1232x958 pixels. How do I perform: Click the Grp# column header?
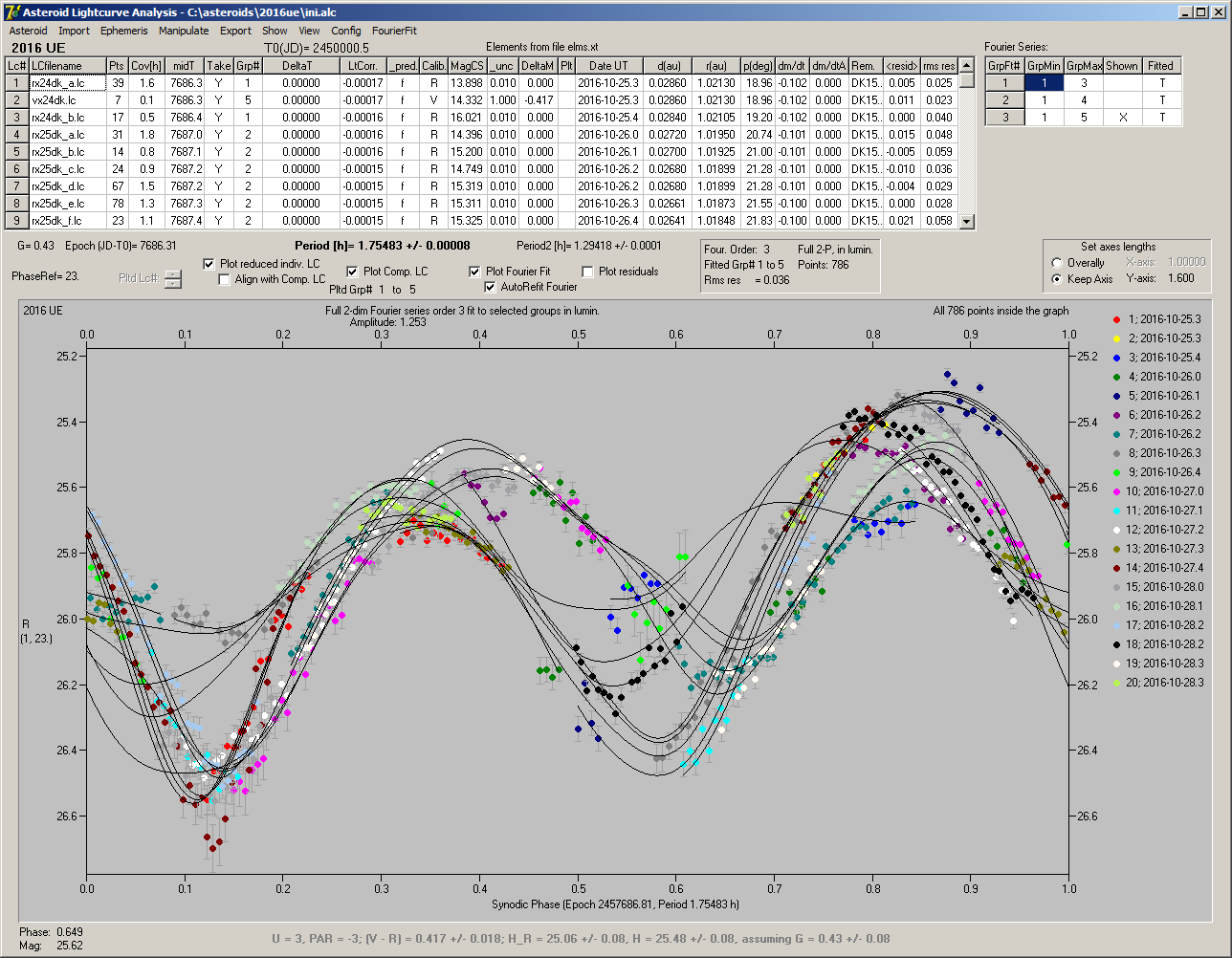point(248,66)
